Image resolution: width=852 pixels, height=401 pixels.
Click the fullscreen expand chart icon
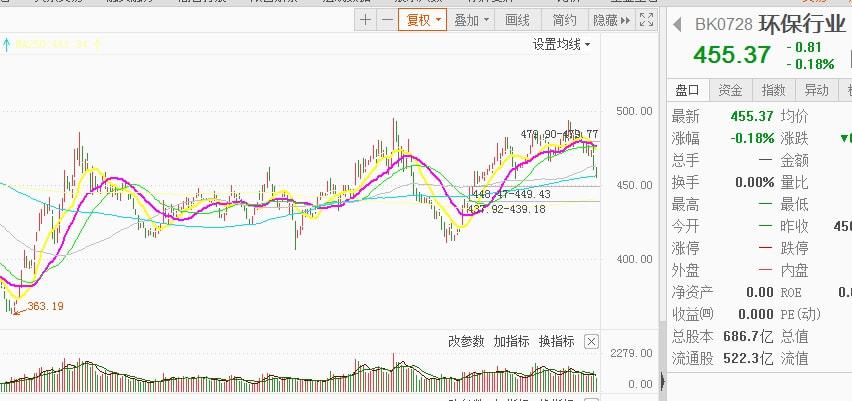click(x=646, y=19)
